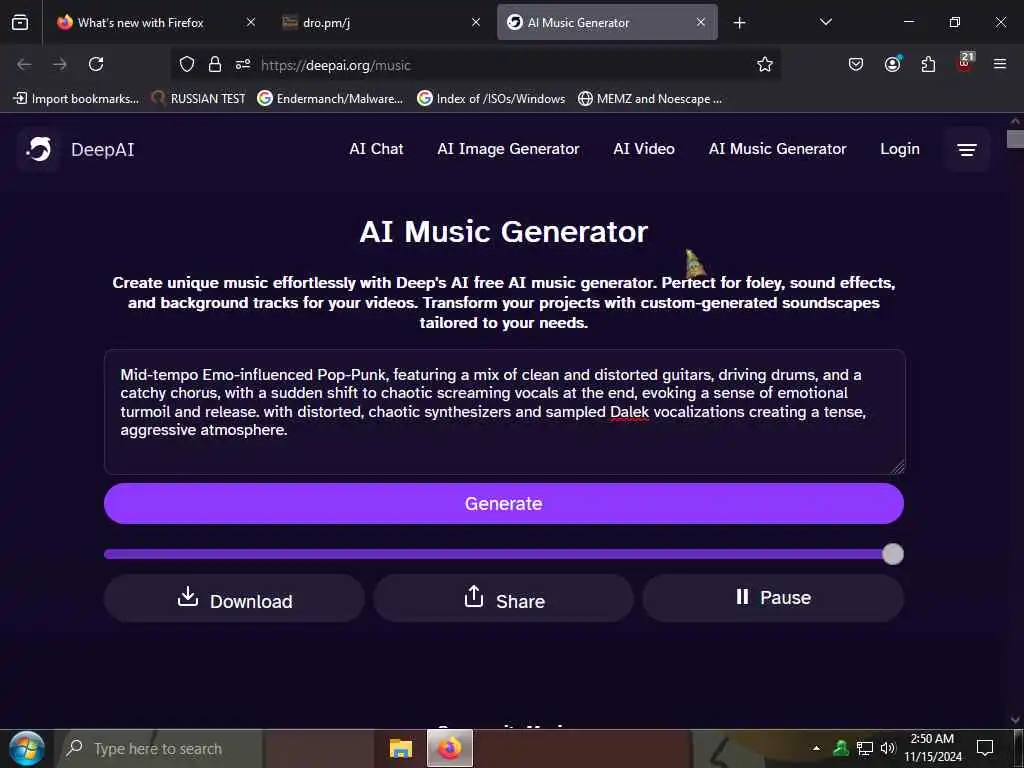Open the RUSSIAN TEST bookmark

pos(198,99)
